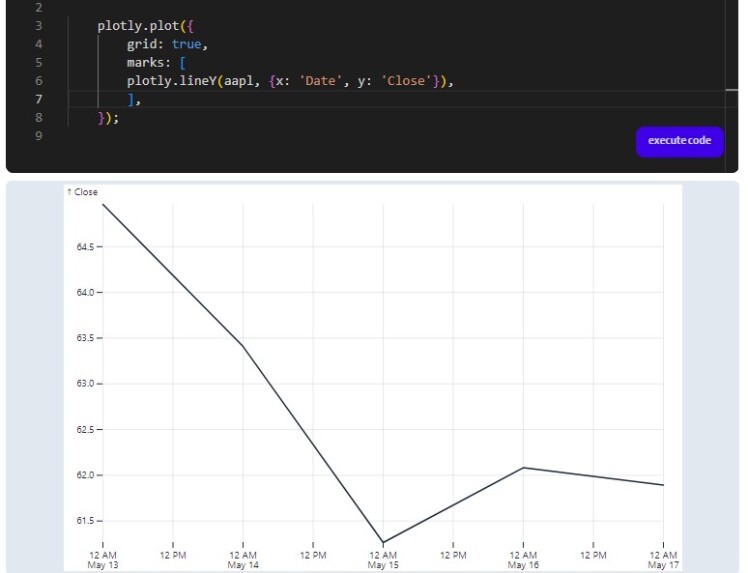The width and height of the screenshot is (748, 573).
Task: Select line number 9 in the gutter
Action: point(38,136)
